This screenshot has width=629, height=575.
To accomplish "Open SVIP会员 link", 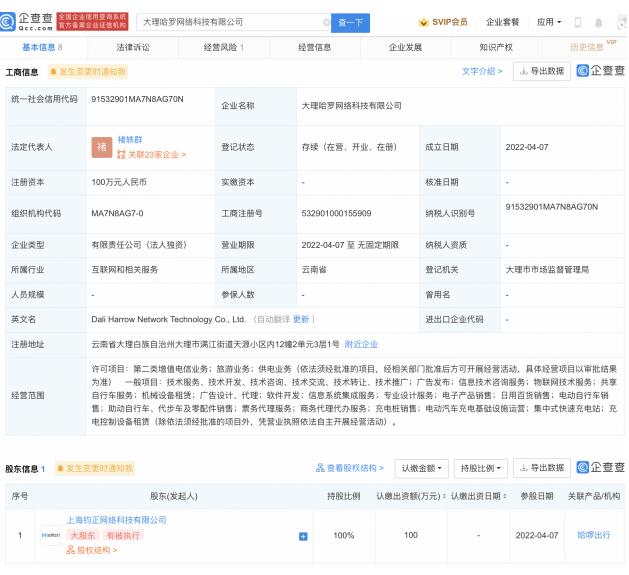I will (450, 22).
